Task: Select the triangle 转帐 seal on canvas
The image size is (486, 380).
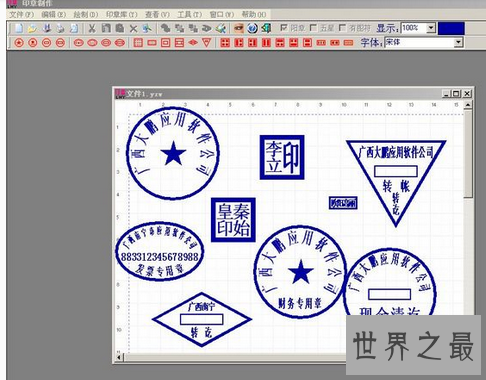Action: (396, 183)
